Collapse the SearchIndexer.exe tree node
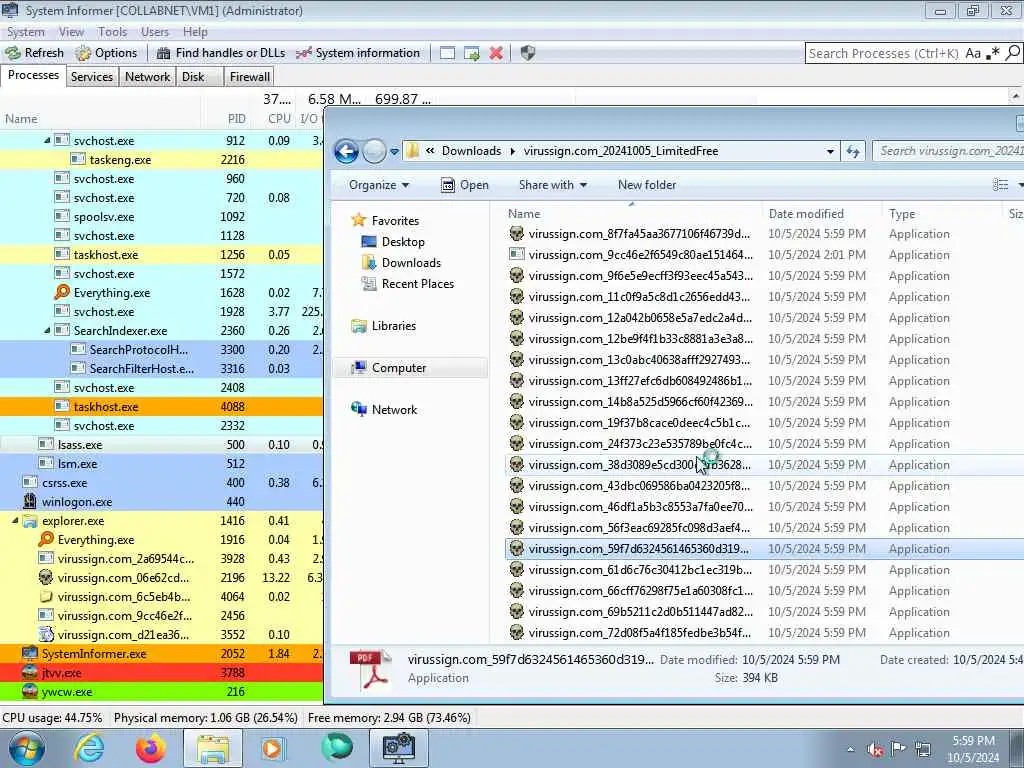1024x768 pixels. [47, 330]
